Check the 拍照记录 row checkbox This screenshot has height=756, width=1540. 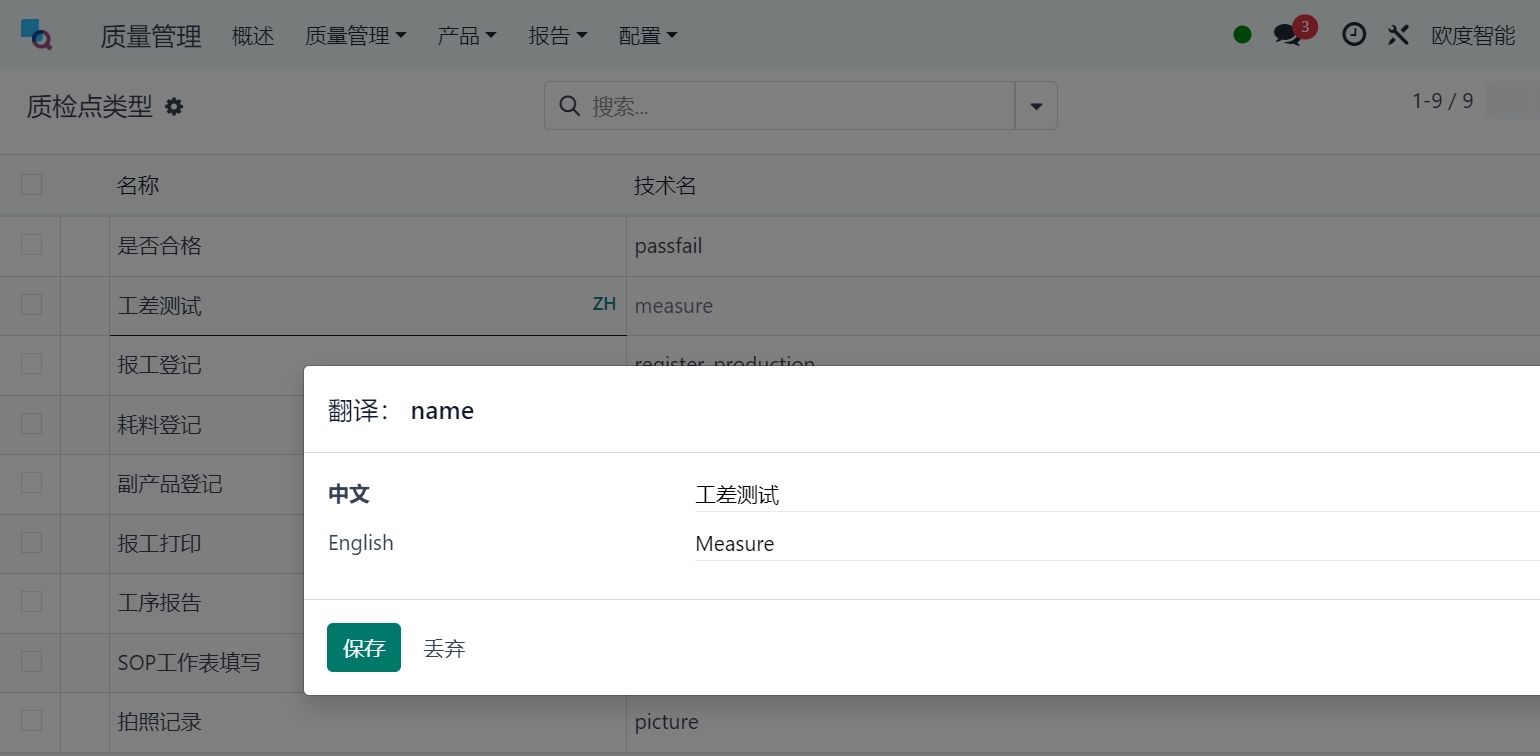pos(32,721)
